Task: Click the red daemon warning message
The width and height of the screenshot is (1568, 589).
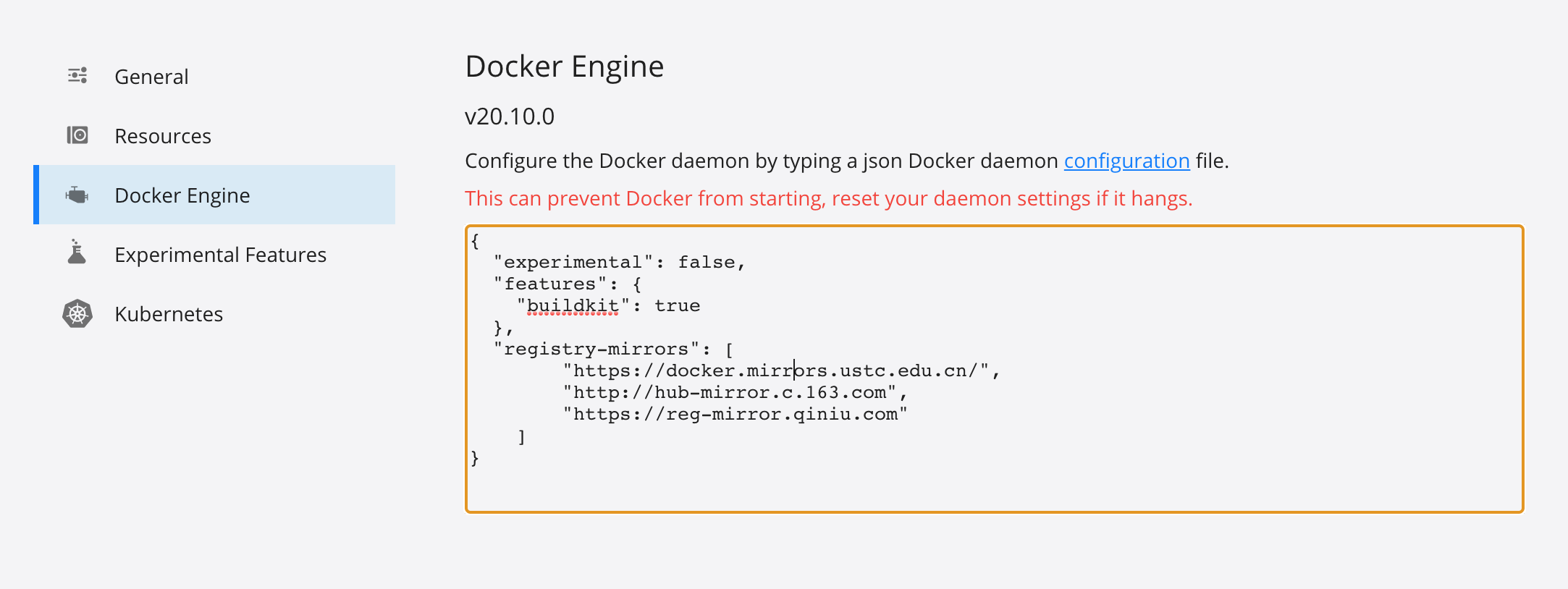Action: (x=828, y=198)
